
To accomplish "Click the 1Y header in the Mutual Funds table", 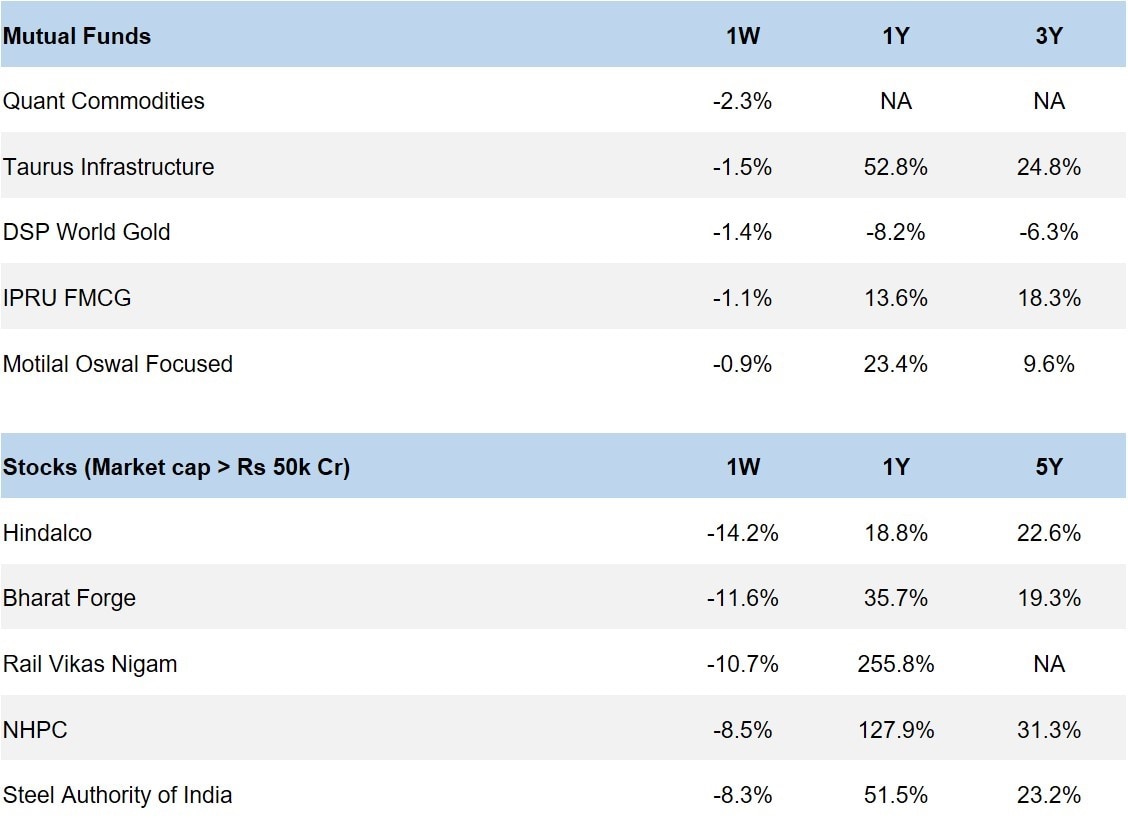I will [895, 36].
